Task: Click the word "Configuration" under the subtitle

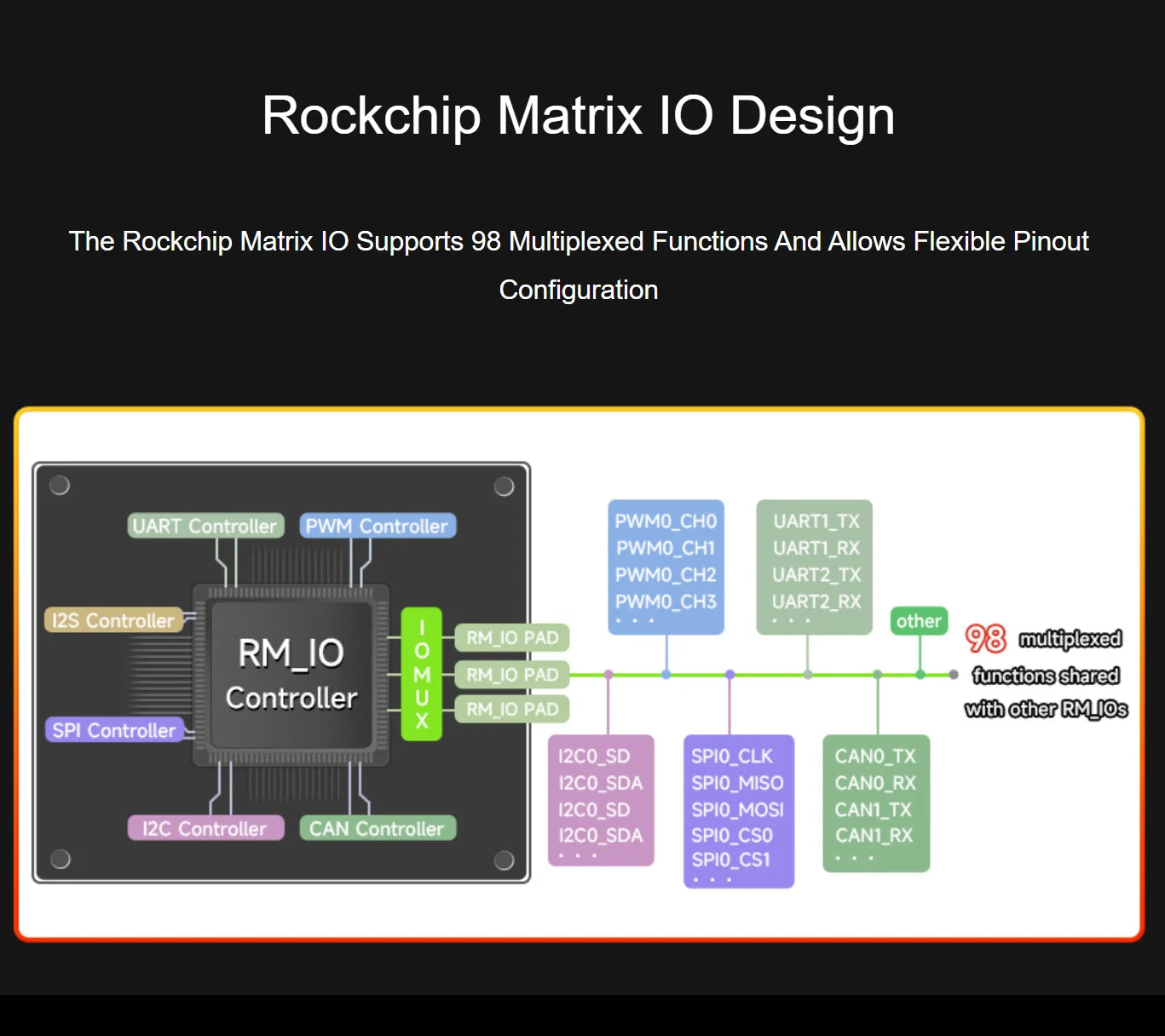Action: point(578,290)
